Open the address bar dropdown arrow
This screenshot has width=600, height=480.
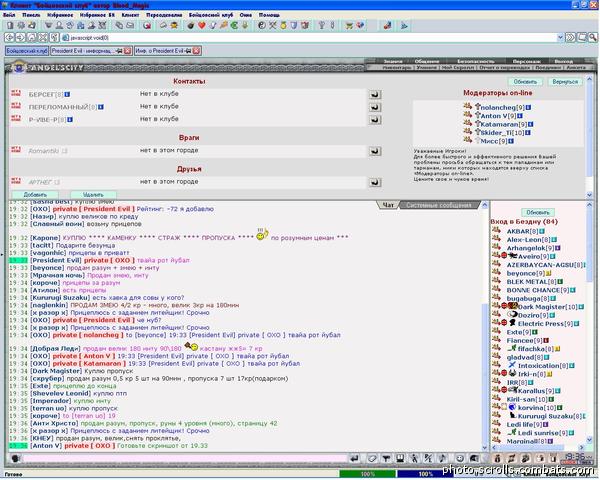click(x=560, y=38)
